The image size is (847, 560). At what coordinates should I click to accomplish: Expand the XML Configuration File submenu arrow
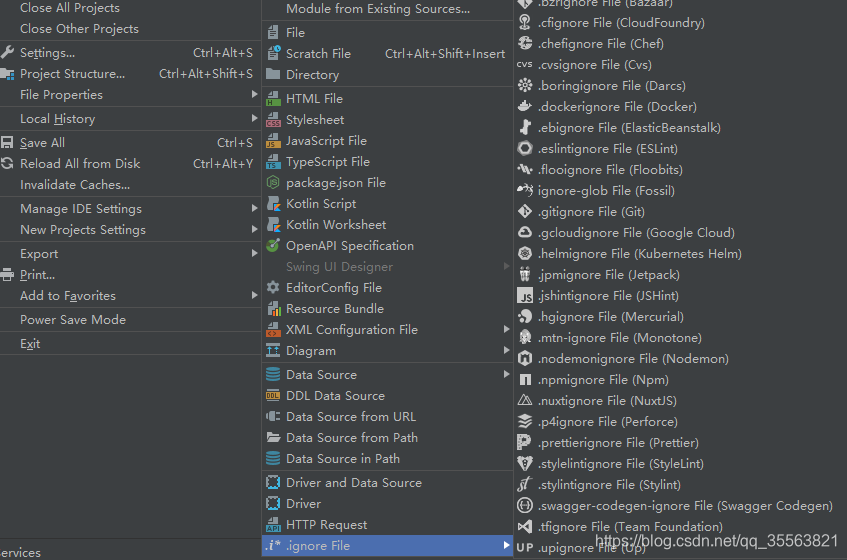tap(506, 329)
